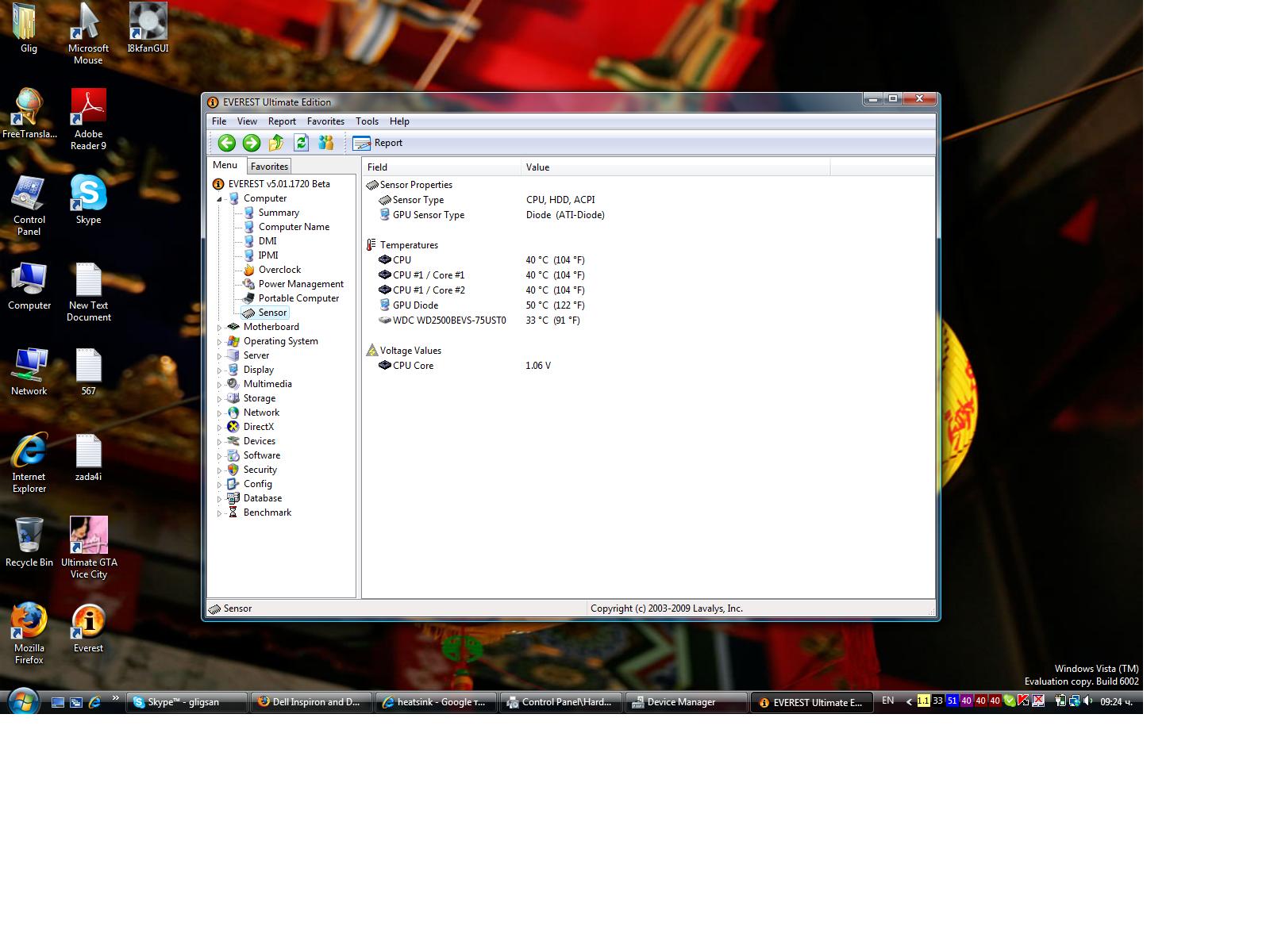
Task: Expand the Storage tree node
Action: click(220, 399)
